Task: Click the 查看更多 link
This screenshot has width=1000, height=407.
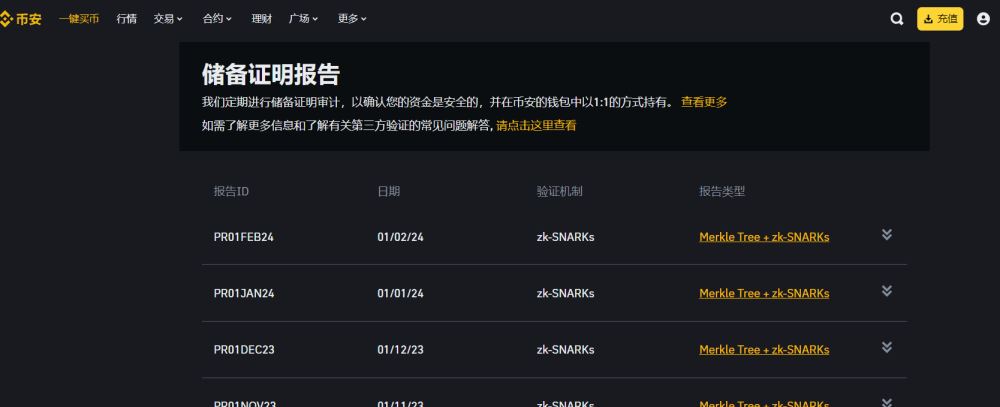Action: [704, 102]
